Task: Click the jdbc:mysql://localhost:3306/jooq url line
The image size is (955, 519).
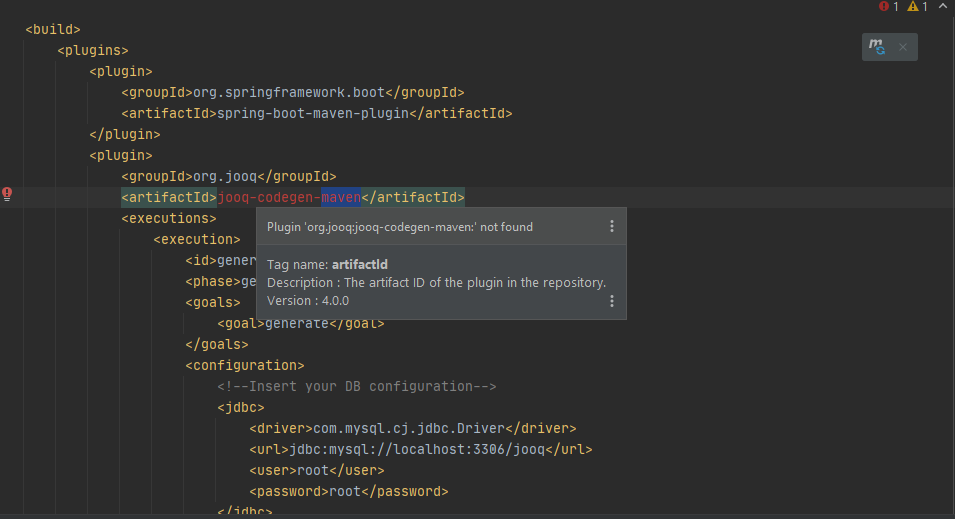Action: (x=421, y=450)
